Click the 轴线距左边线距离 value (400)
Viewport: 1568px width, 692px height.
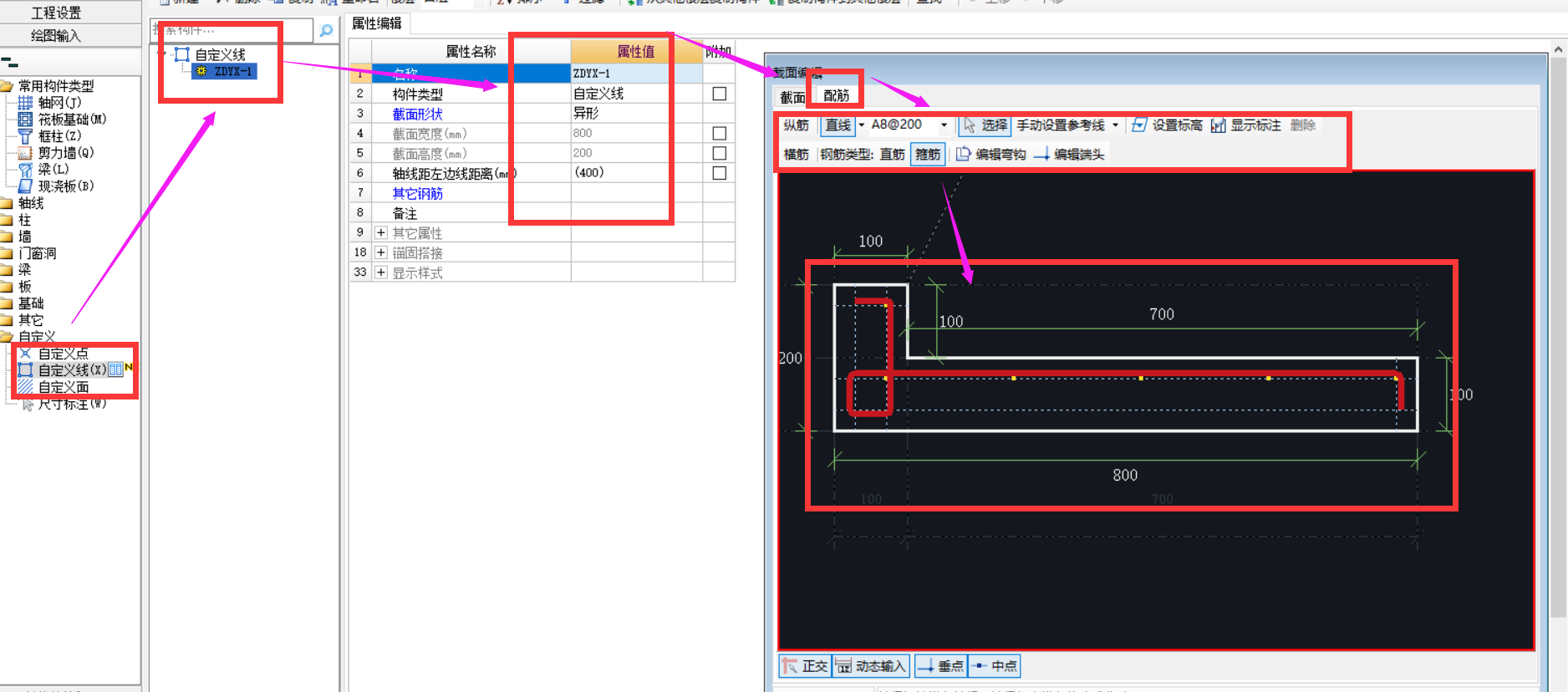[636, 173]
